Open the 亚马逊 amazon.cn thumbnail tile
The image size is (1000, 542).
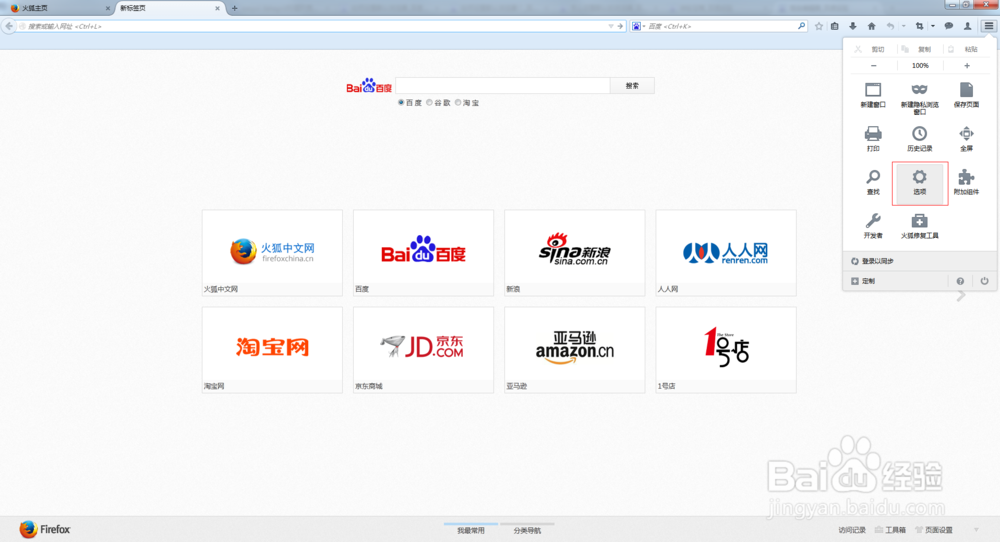coord(575,349)
